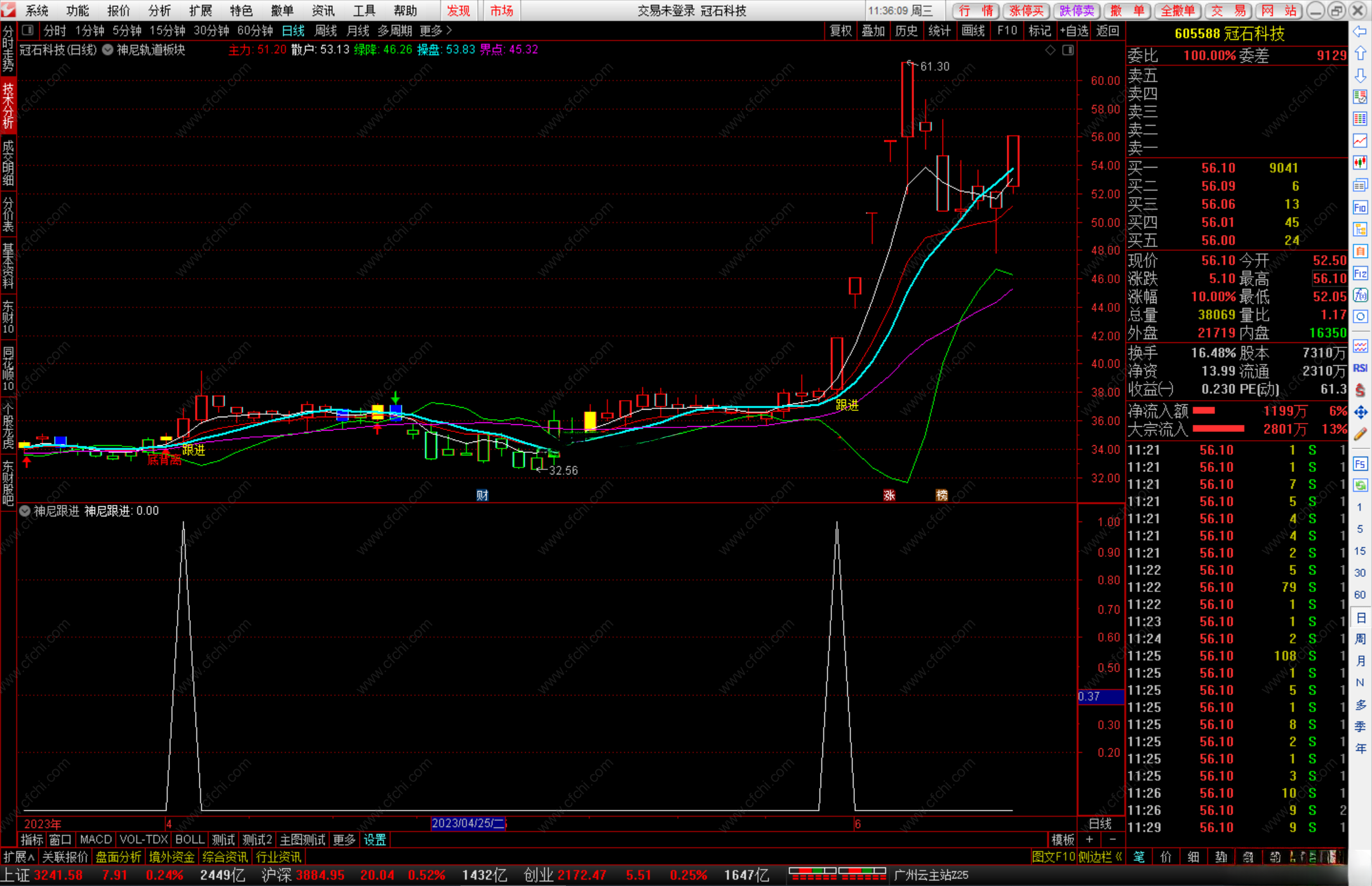Screen dimensions: 1372x886
Task: Toggle the window layout box beside 分时
Action: click(28, 30)
